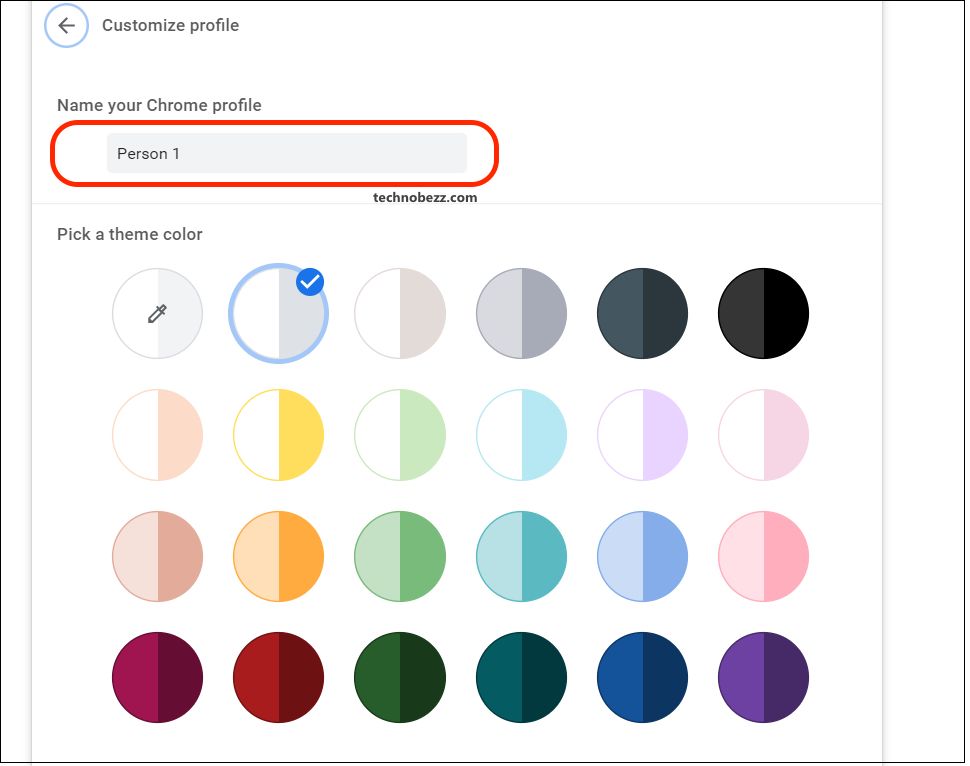This screenshot has height=766, width=970.
Task: Select the bright yellow theme color
Action: (278, 434)
